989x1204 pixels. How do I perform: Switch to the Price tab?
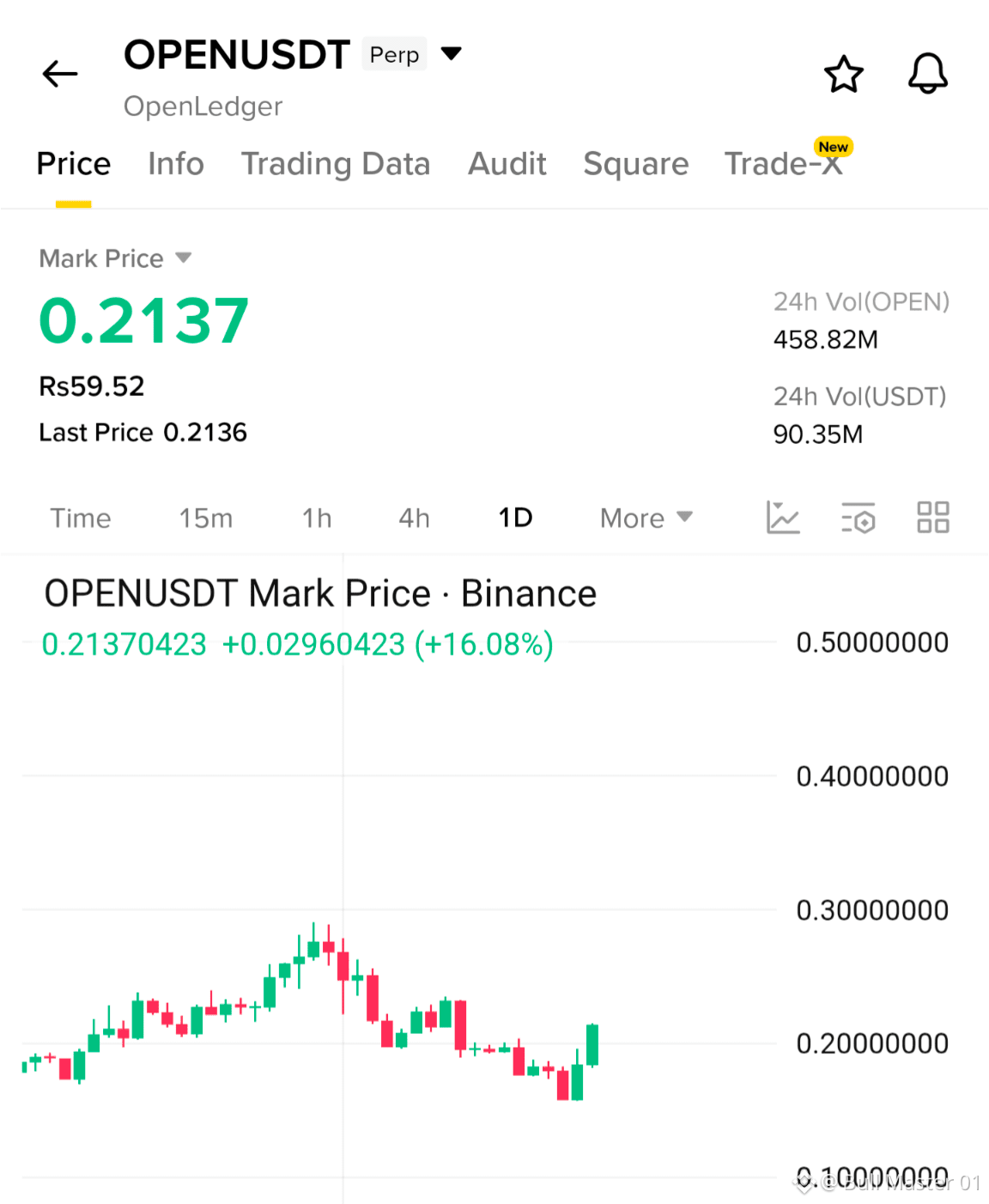(74, 163)
